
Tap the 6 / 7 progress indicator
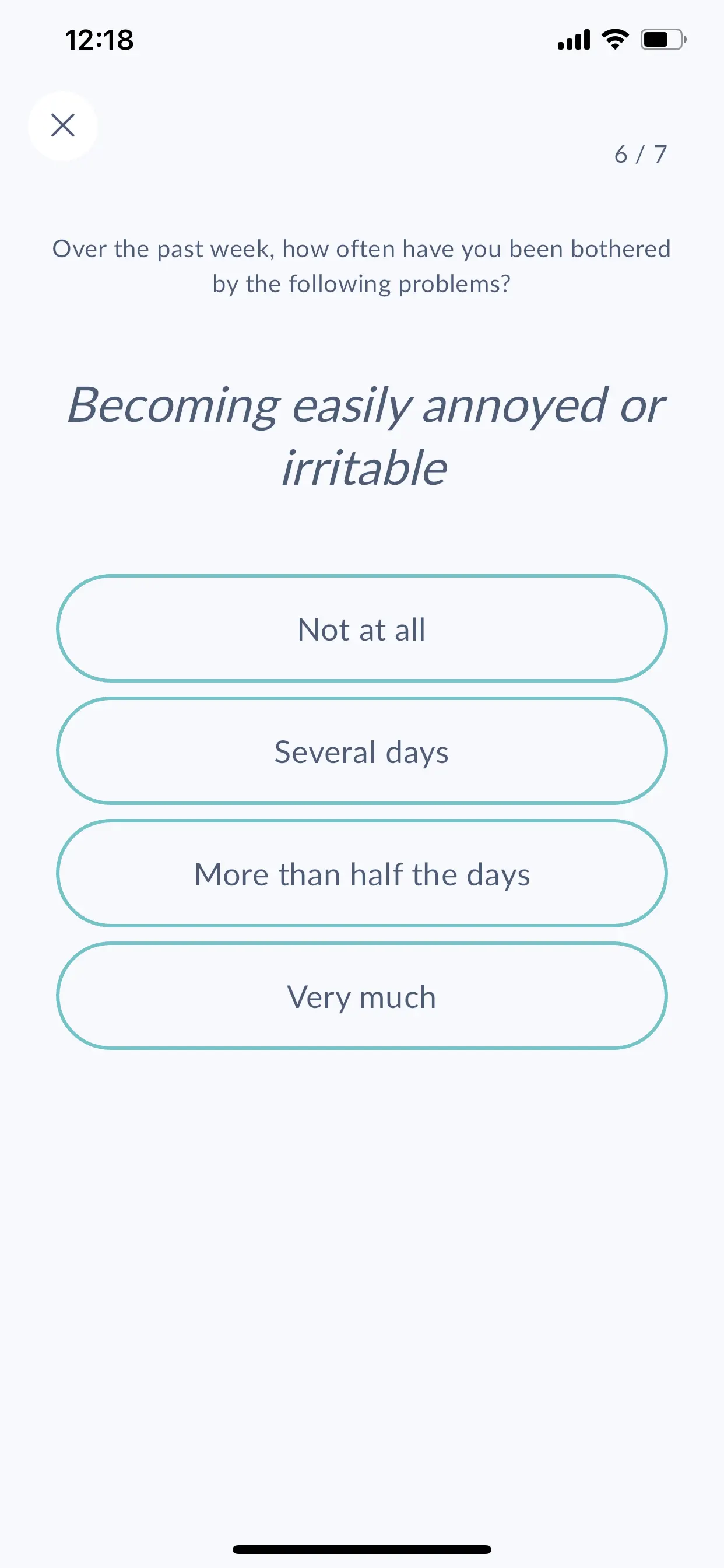641,154
